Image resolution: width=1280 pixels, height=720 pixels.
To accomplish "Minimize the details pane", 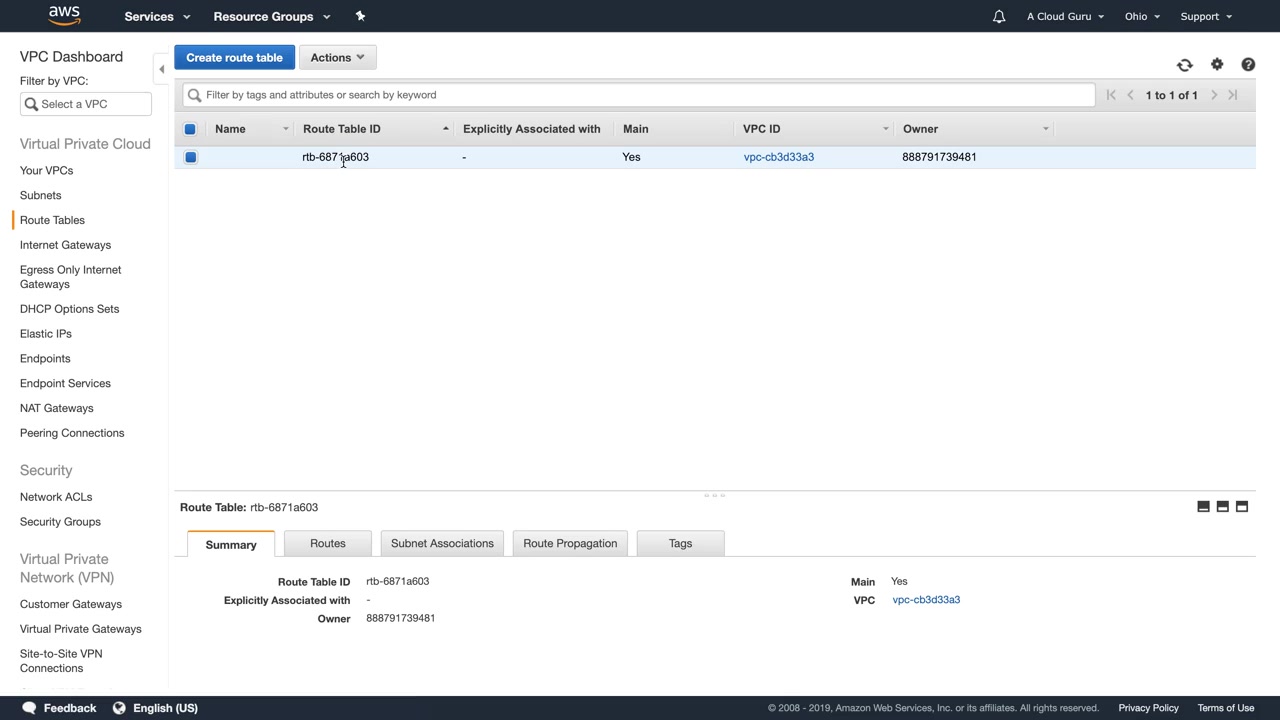I will coord(1203,507).
